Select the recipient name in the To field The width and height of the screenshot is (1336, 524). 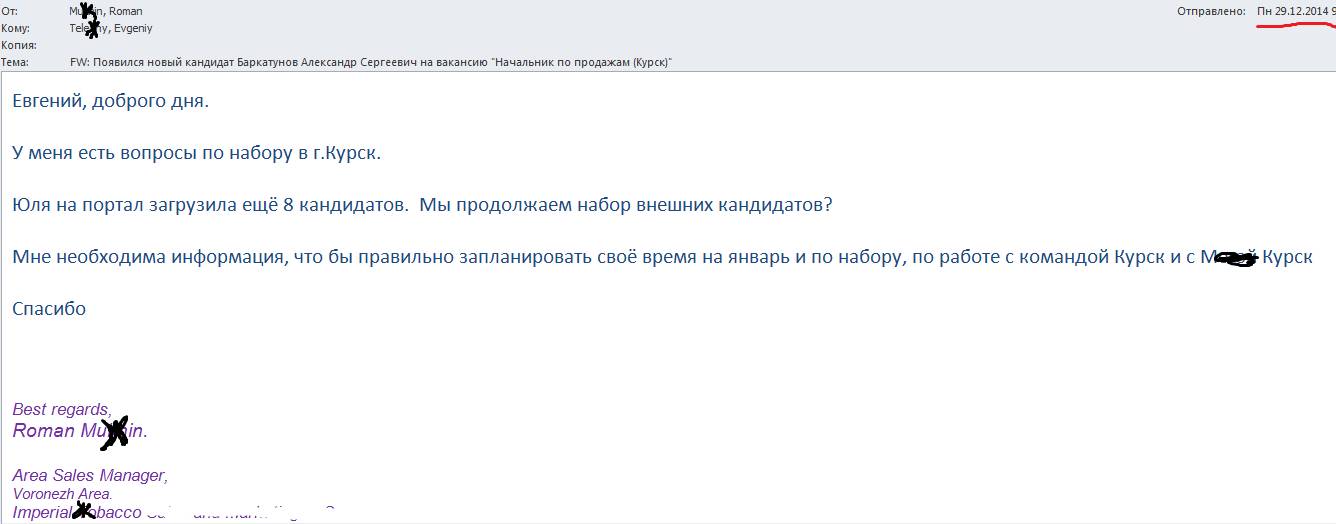click(110, 29)
